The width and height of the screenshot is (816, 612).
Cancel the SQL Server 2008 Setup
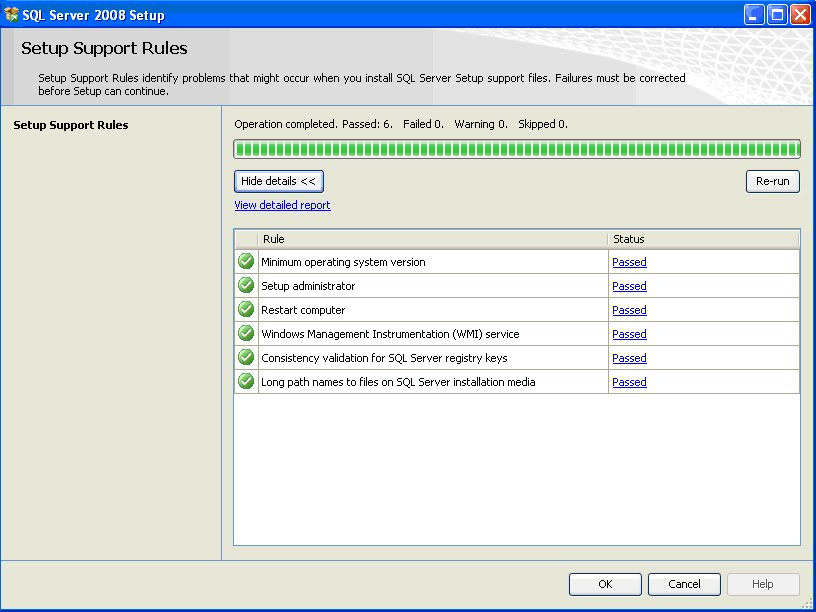(684, 584)
